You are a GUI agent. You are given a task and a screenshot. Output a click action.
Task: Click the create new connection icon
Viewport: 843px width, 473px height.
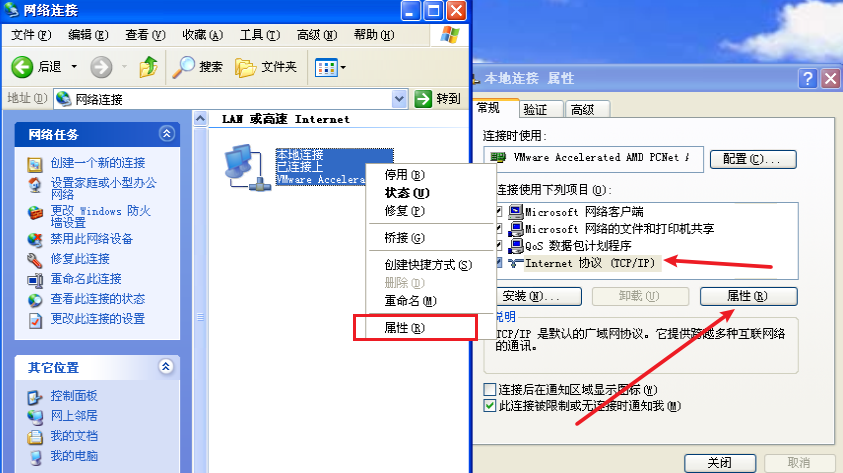coord(35,164)
